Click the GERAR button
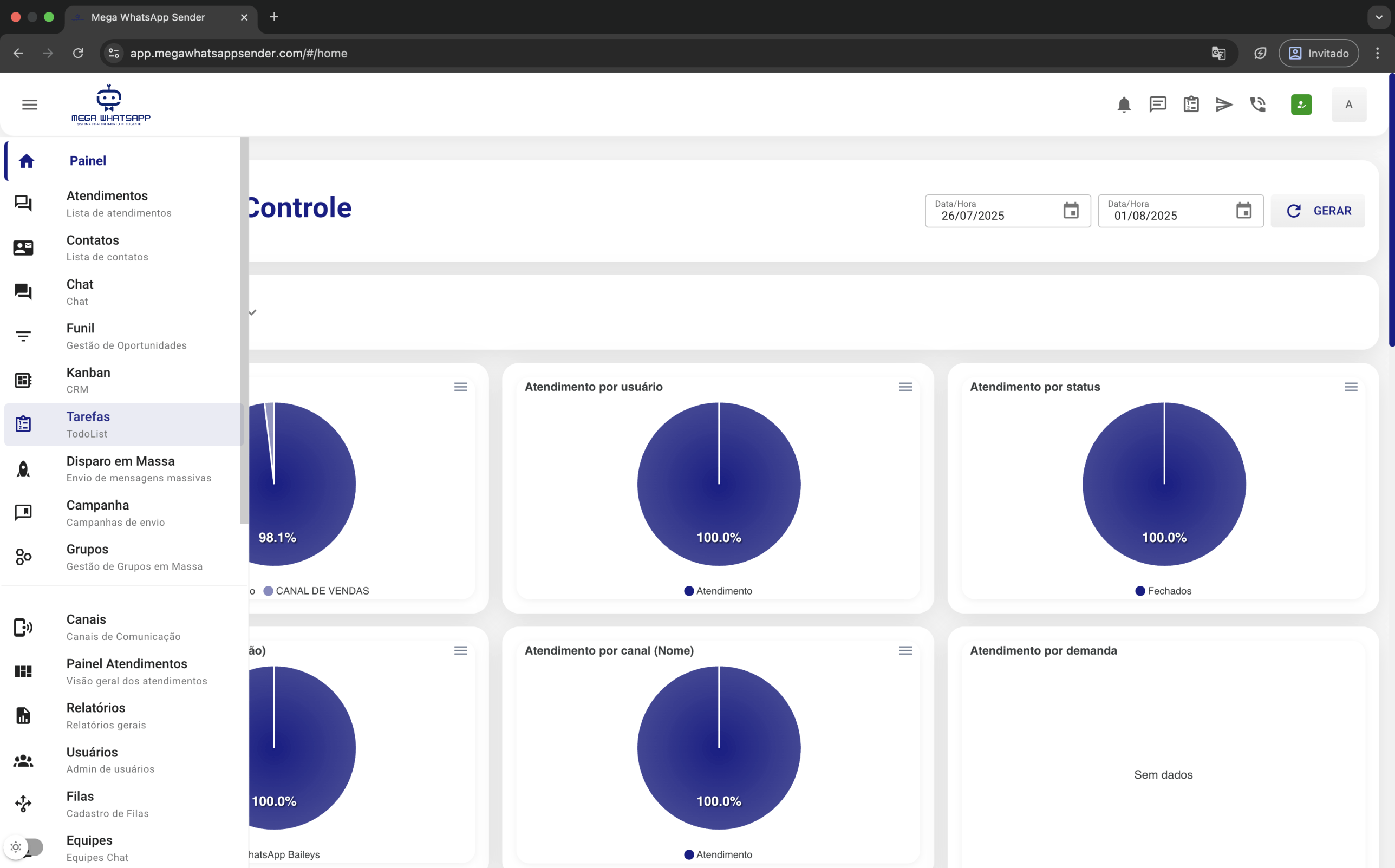Screen dimensions: 1395x868 [1318, 211]
